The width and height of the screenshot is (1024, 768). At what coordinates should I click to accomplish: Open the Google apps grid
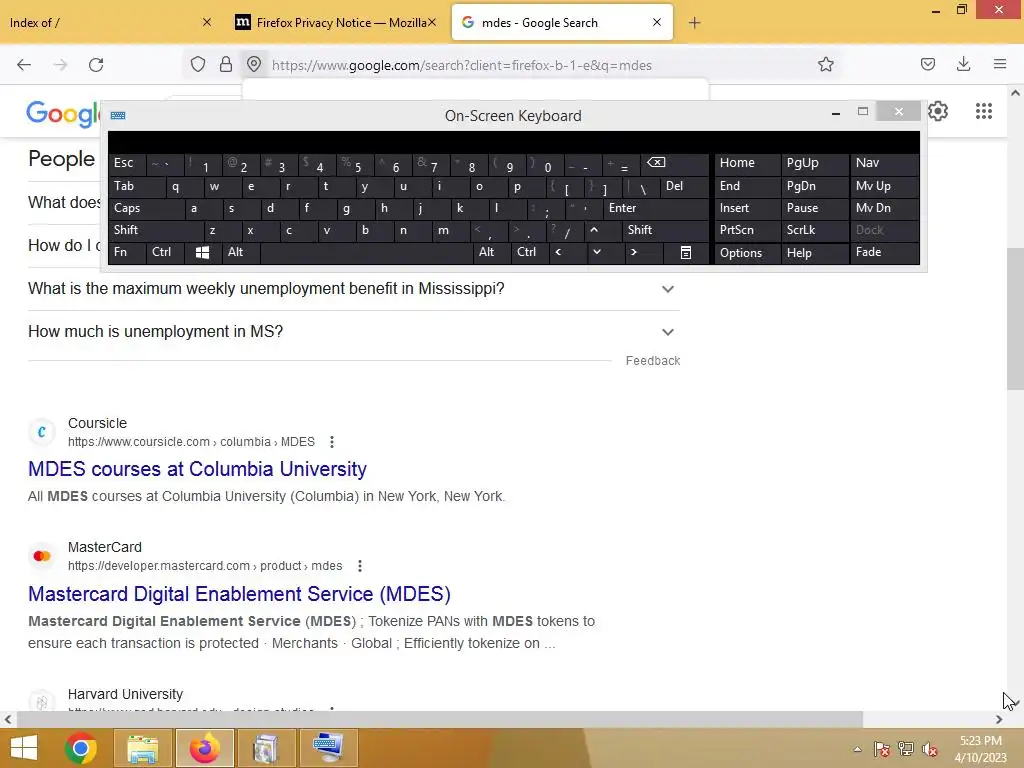pos(984,111)
